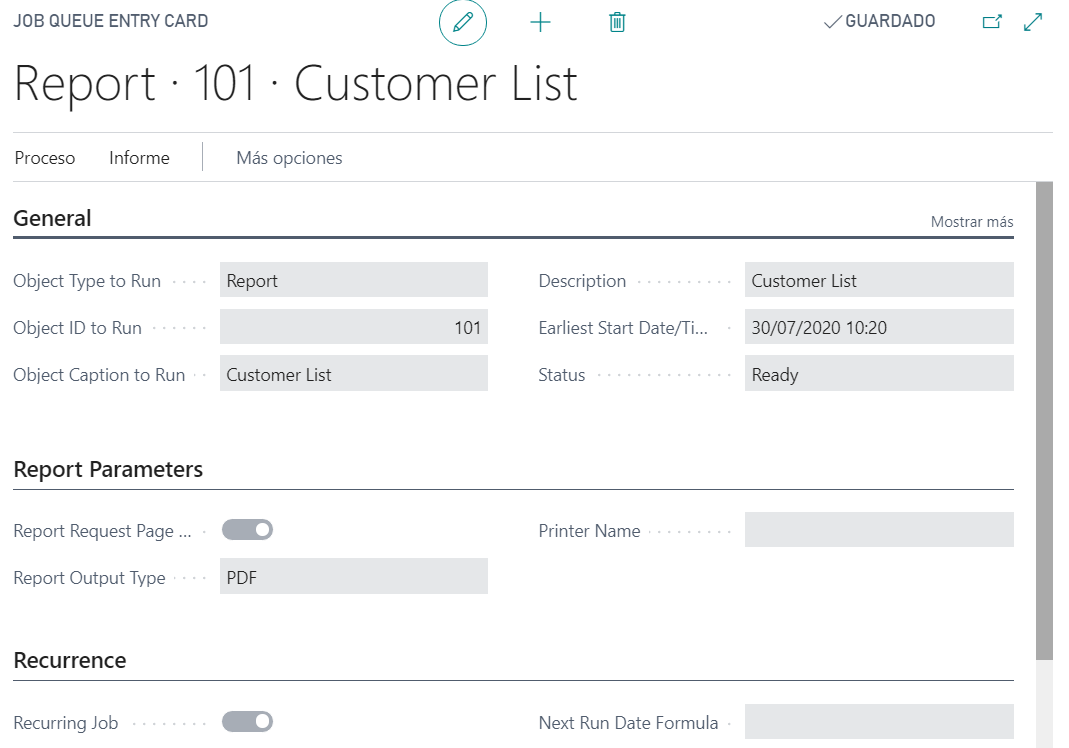Click the Mostrar más link in General
Image resolution: width=1069 pixels, height=748 pixels.
(971, 222)
